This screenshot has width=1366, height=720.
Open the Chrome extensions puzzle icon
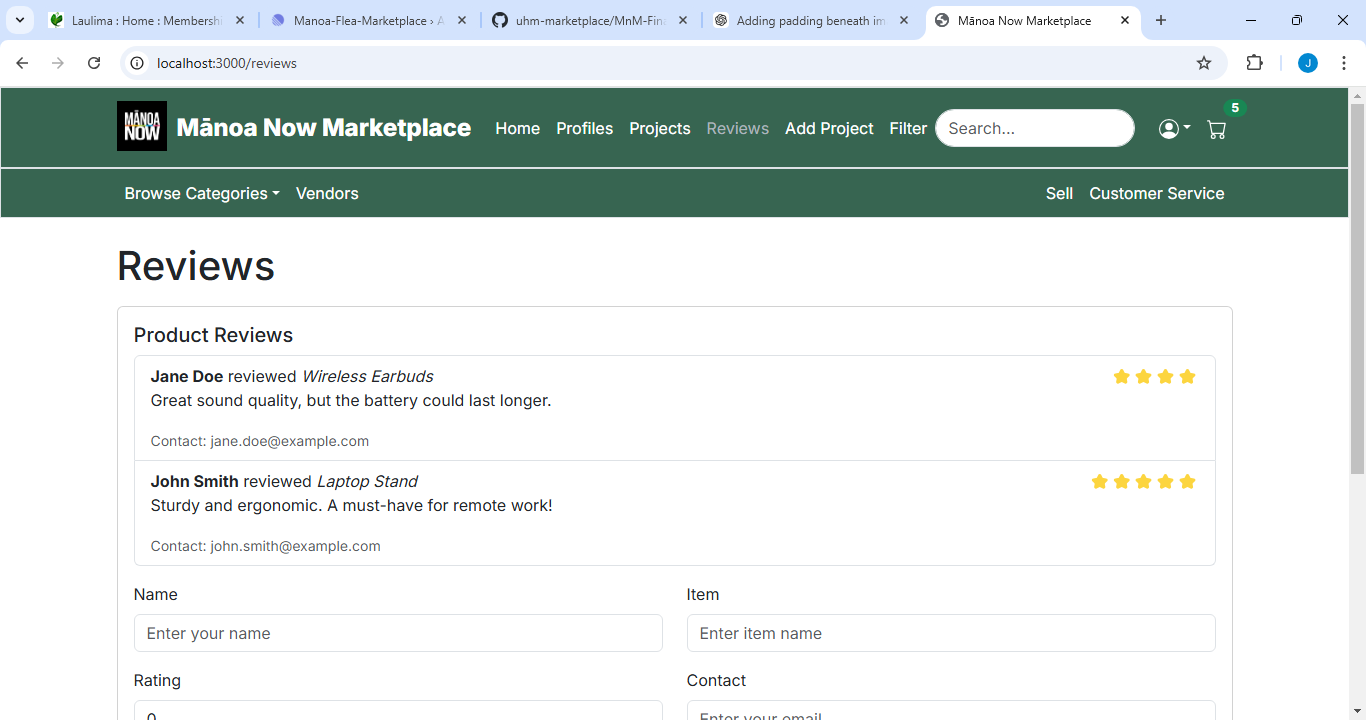pyautogui.click(x=1254, y=63)
